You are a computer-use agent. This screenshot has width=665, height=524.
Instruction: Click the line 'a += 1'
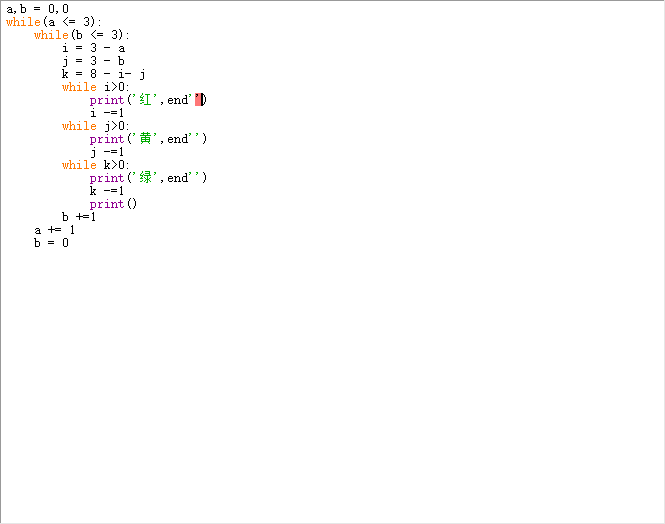[x=55, y=230]
